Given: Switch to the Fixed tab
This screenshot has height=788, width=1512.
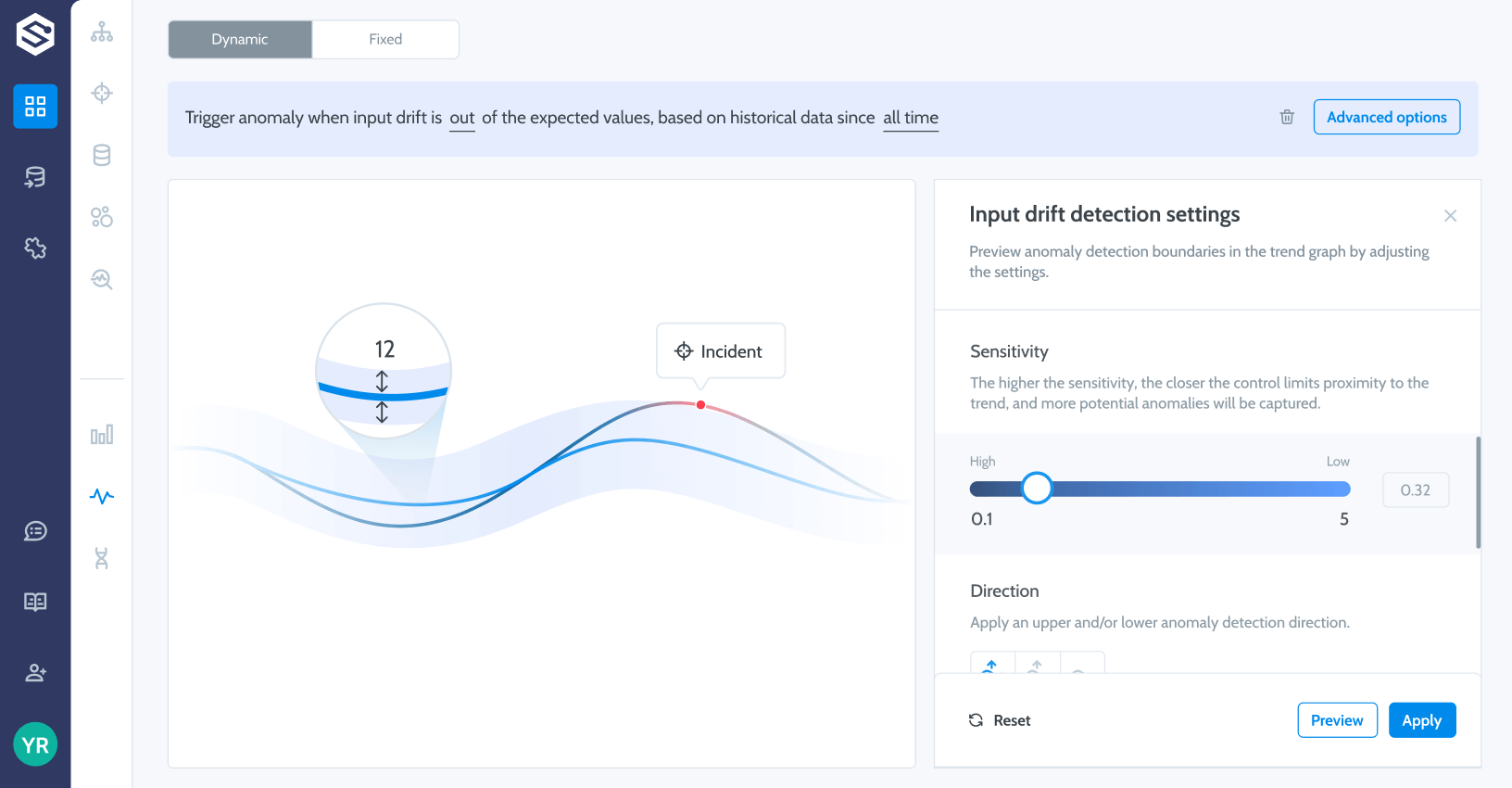Looking at the screenshot, I should click(x=385, y=39).
